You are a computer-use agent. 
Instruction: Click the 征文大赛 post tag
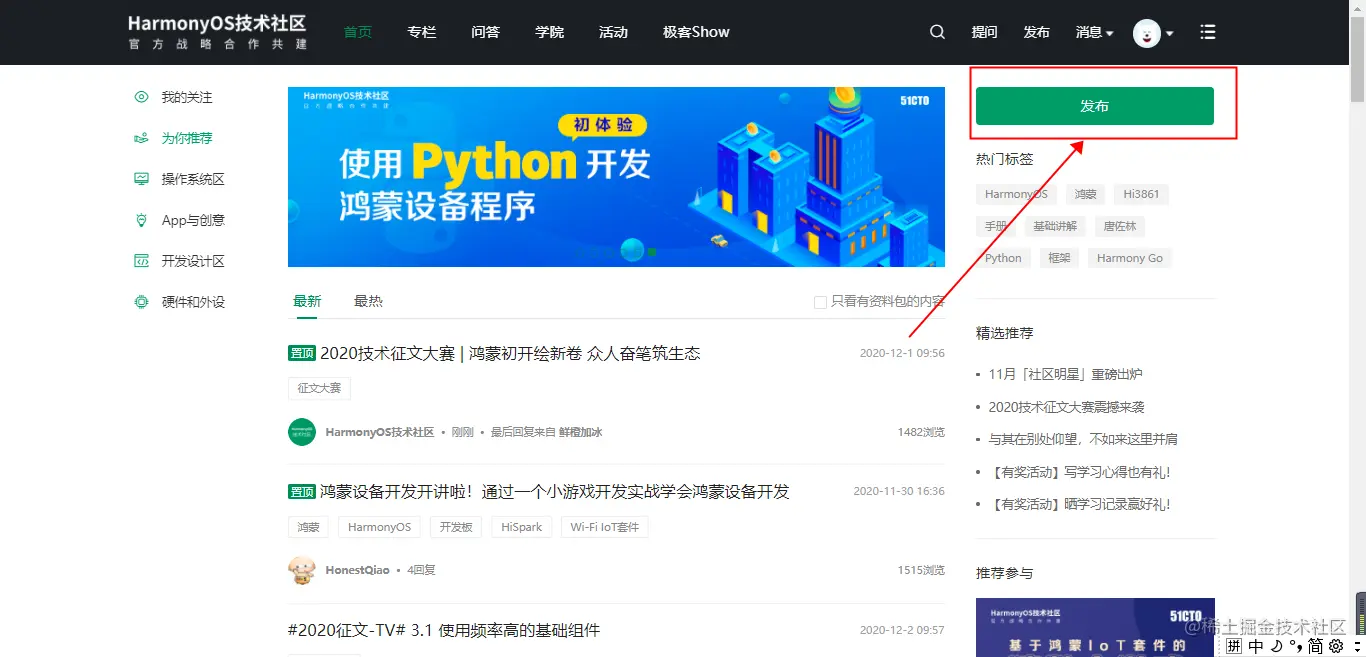[x=319, y=388]
